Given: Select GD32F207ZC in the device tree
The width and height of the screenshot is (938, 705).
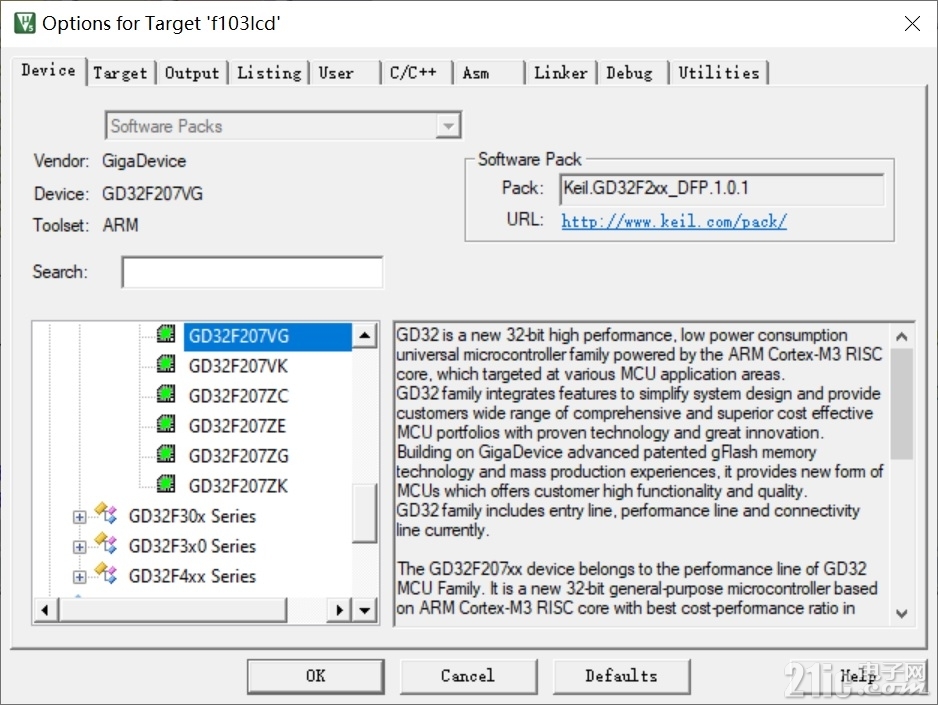Looking at the screenshot, I should point(238,396).
